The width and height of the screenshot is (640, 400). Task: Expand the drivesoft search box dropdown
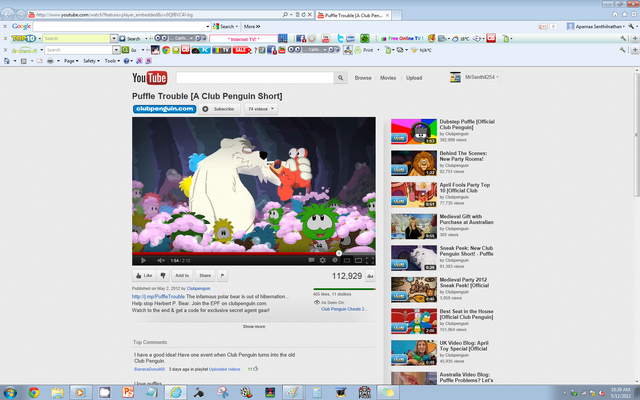116,50
